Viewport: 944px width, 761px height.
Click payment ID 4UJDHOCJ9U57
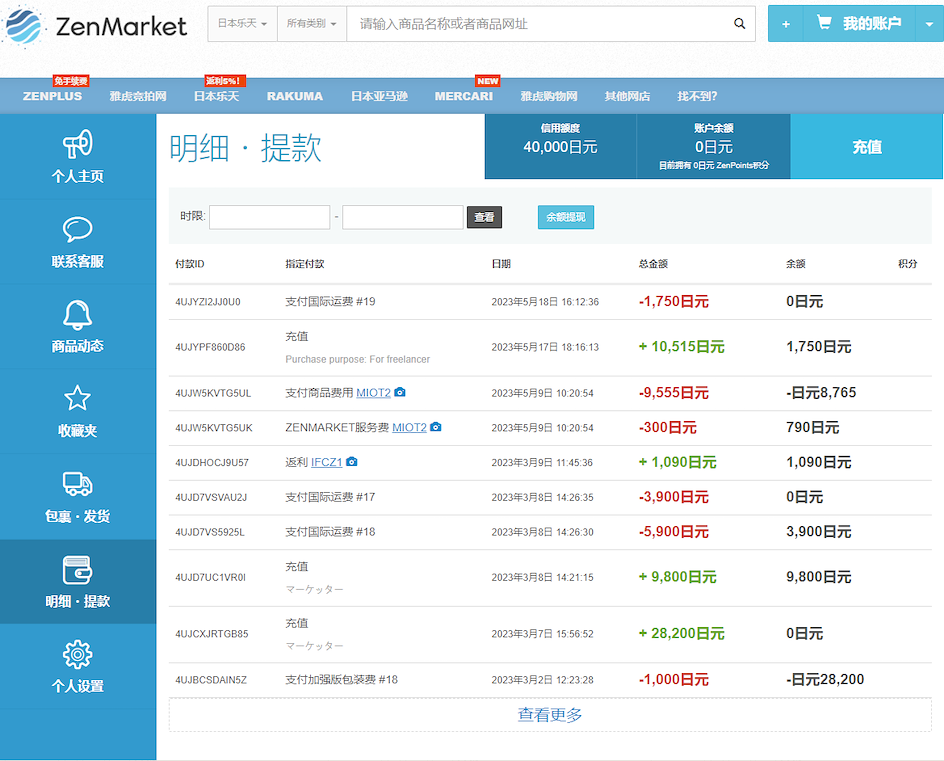pos(212,462)
